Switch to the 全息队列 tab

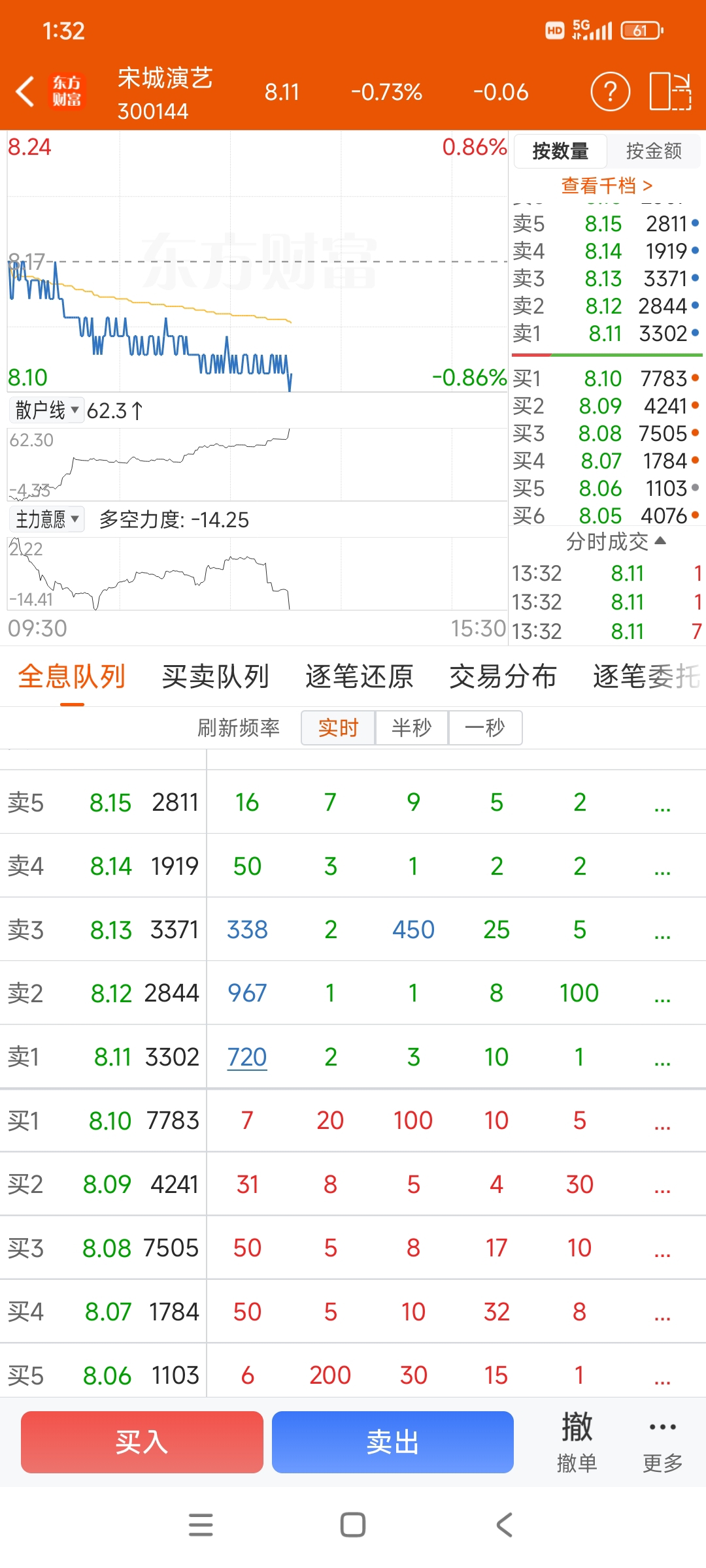(72, 676)
